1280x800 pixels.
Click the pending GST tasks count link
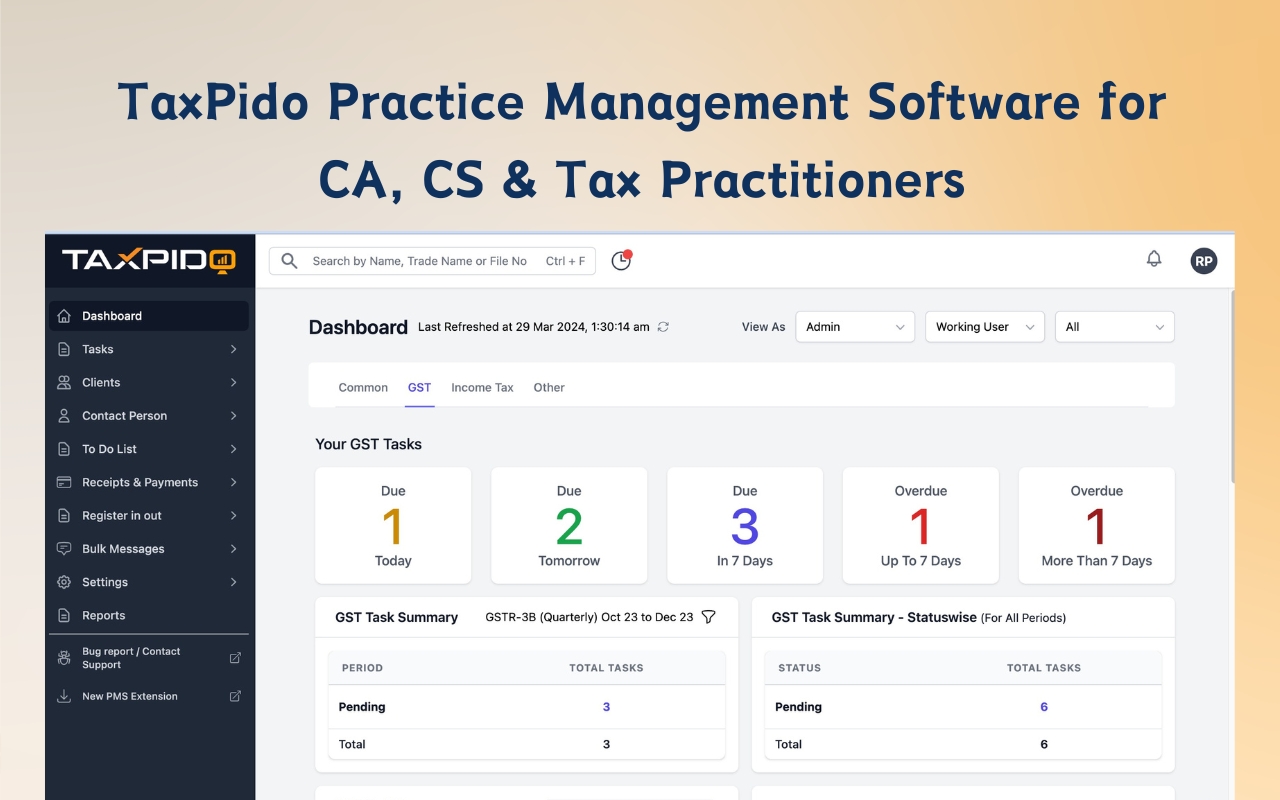pyautogui.click(x=606, y=707)
